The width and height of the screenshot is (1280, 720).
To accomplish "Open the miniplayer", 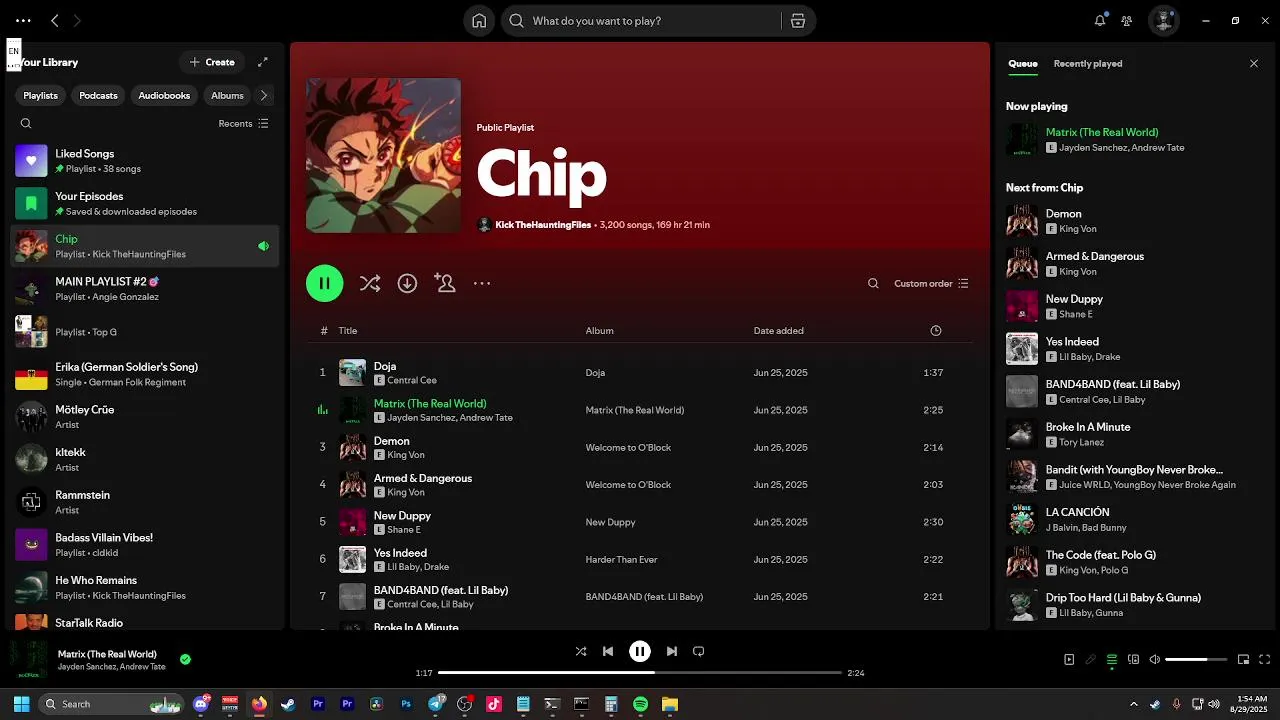I will click(x=1243, y=659).
